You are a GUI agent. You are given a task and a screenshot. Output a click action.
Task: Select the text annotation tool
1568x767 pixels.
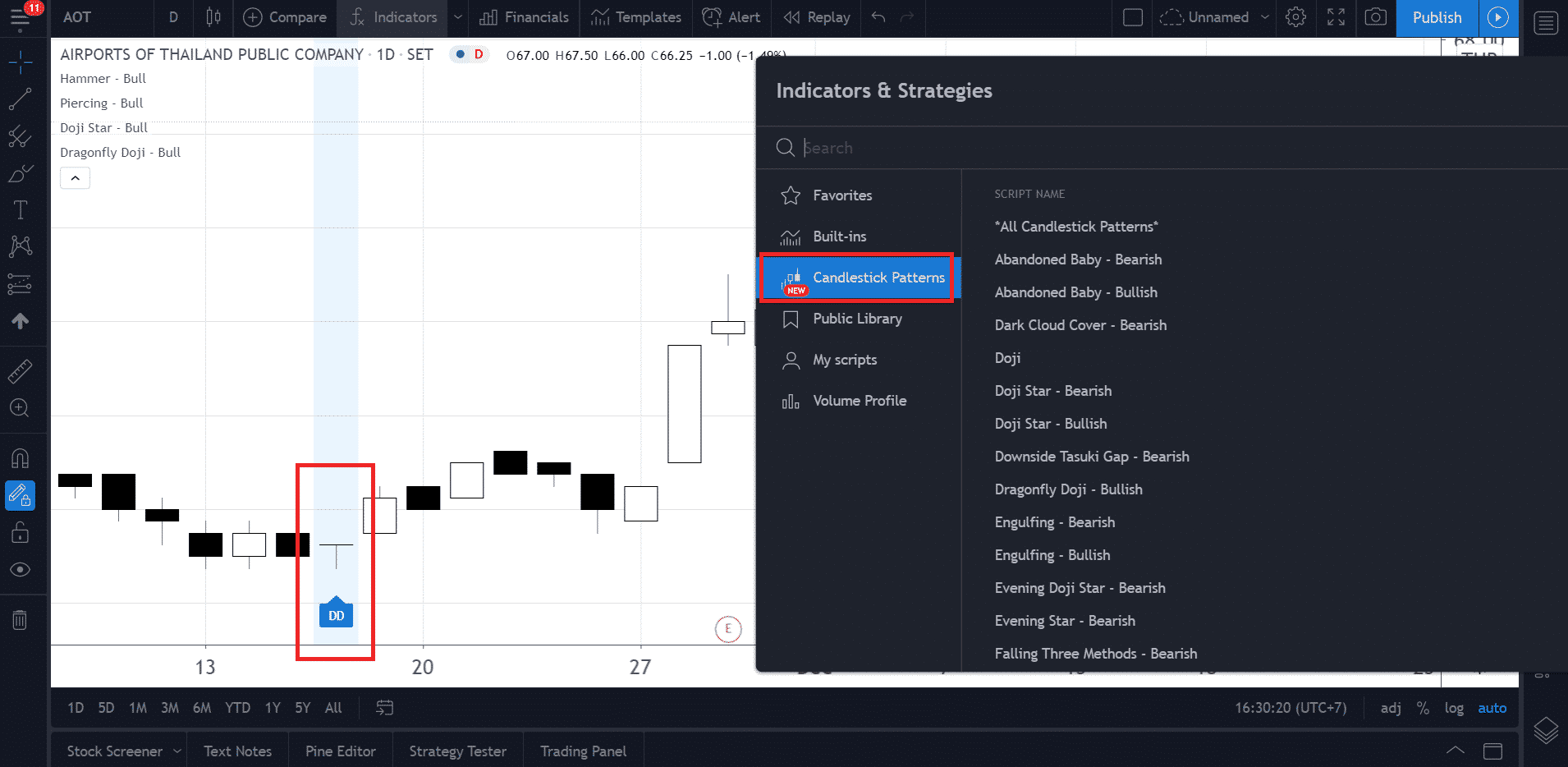(x=20, y=210)
